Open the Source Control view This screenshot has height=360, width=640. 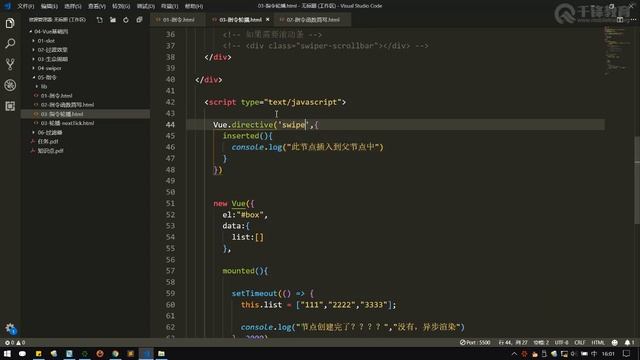click(10, 64)
